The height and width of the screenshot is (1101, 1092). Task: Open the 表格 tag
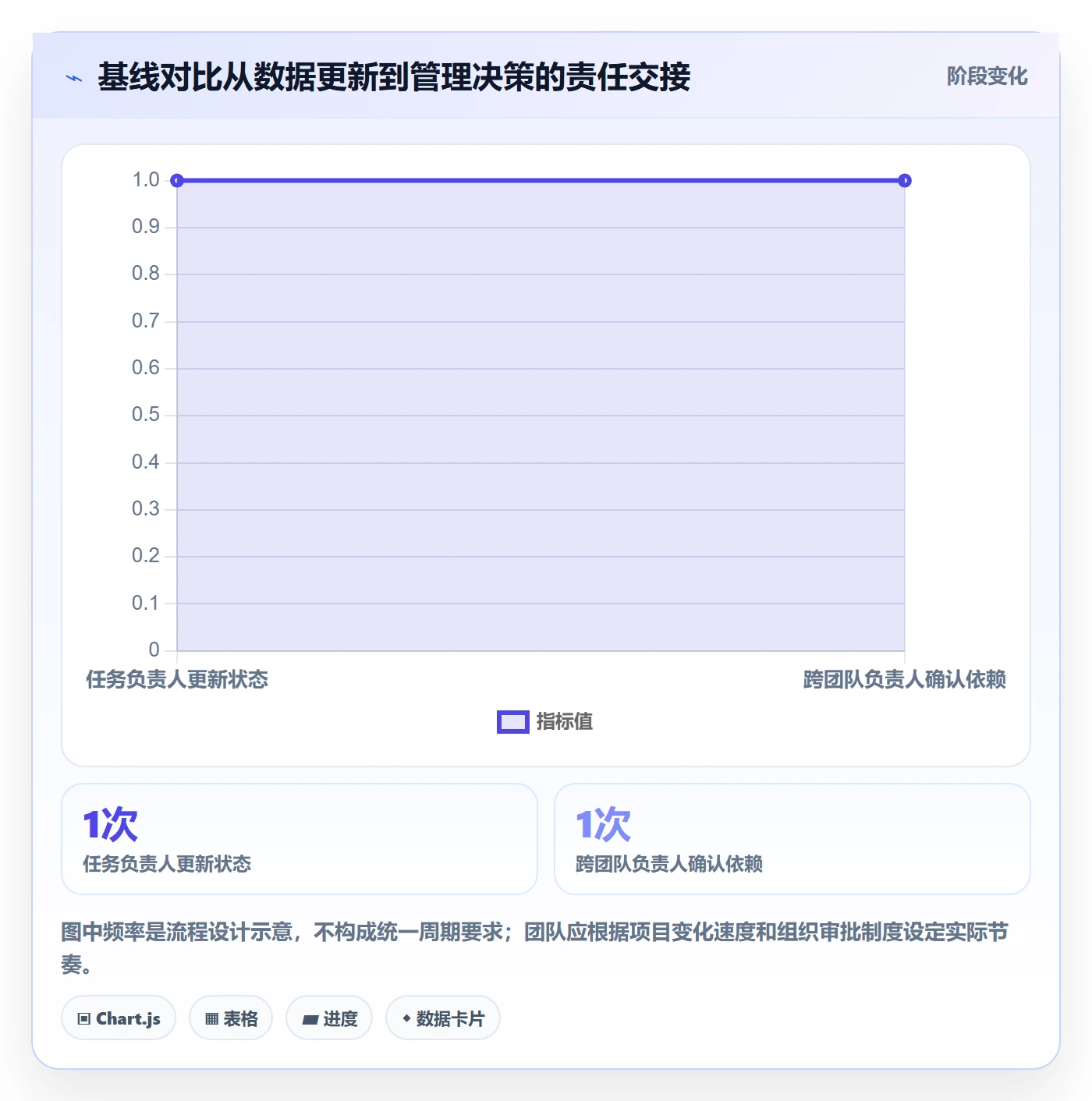(231, 1018)
